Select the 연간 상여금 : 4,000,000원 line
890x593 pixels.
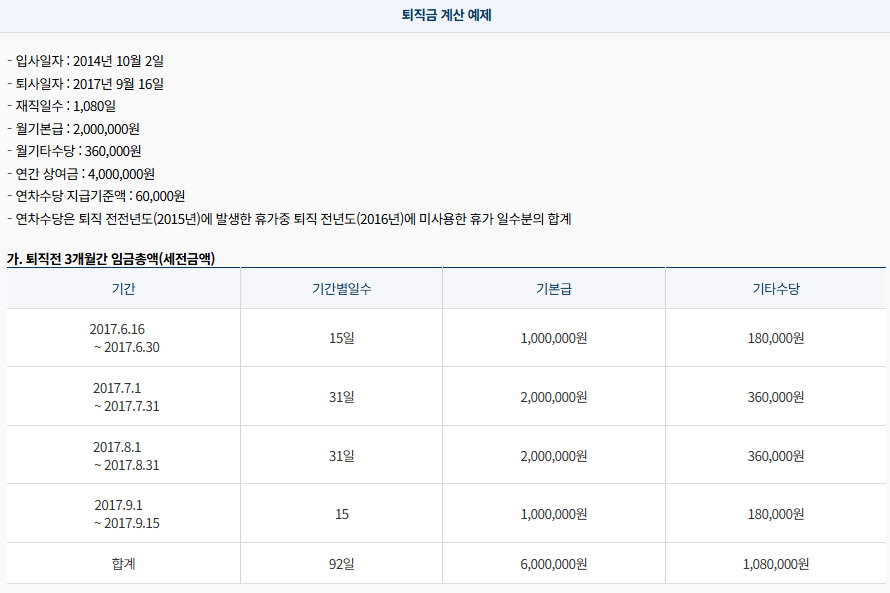pyautogui.click(x=81, y=174)
